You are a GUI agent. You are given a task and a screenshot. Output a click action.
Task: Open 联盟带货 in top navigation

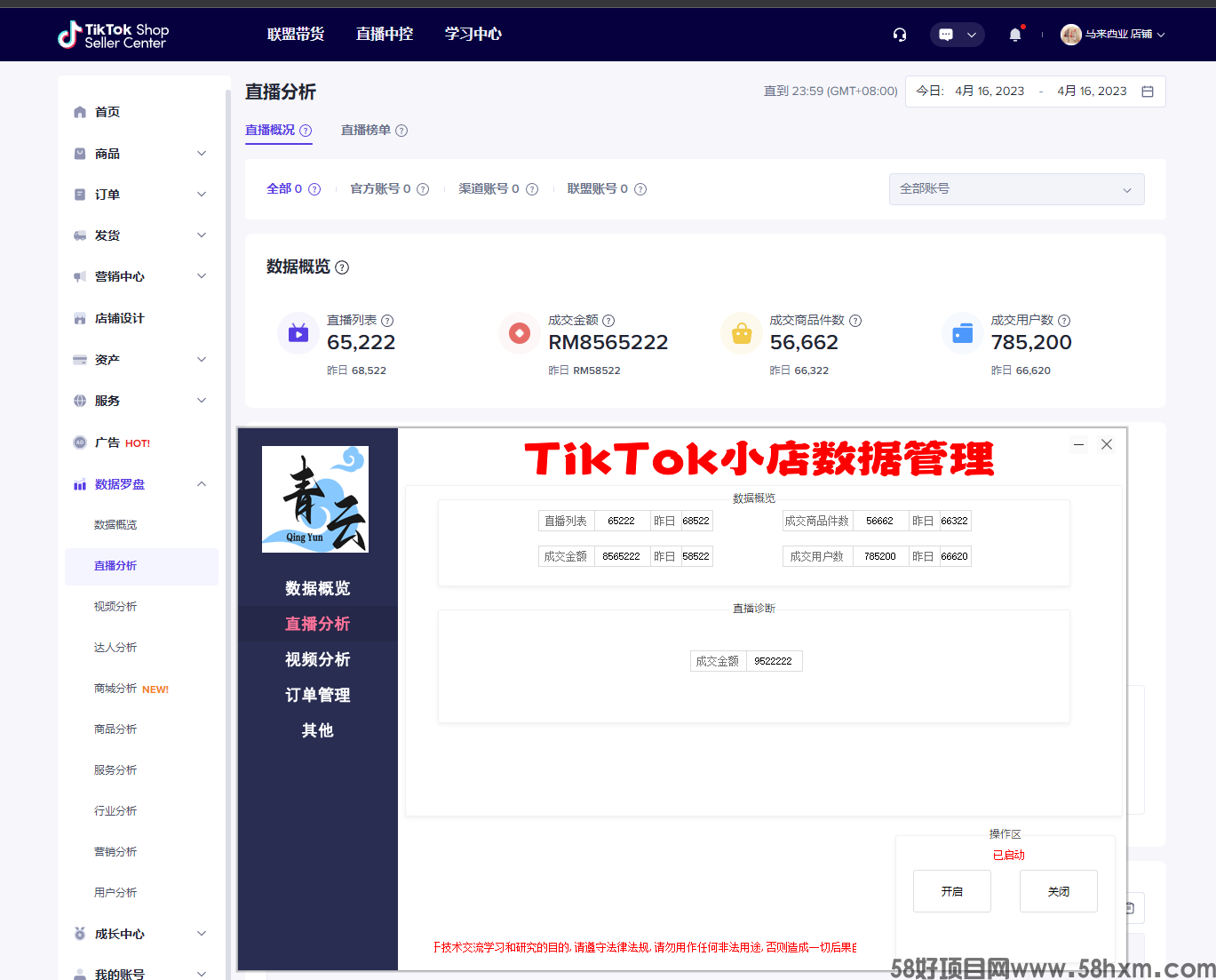pyautogui.click(x=296, y=34)
